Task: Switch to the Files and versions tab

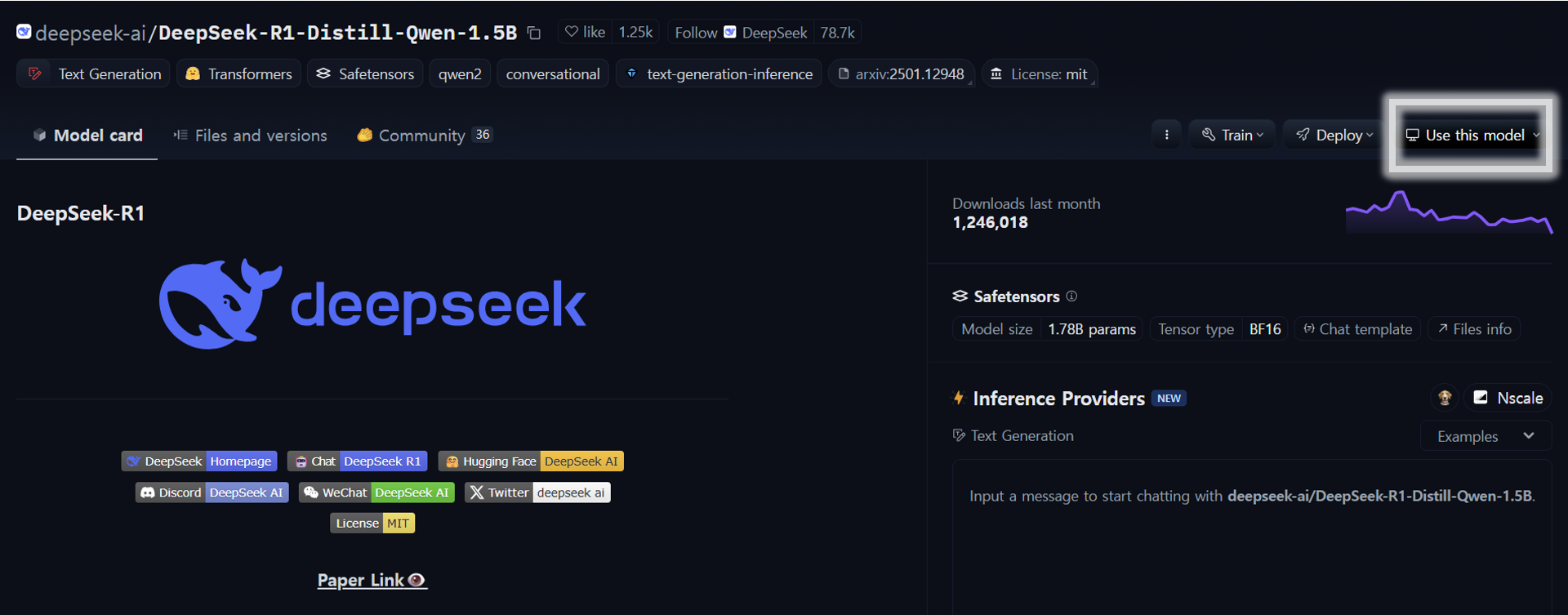Action: 250,135
